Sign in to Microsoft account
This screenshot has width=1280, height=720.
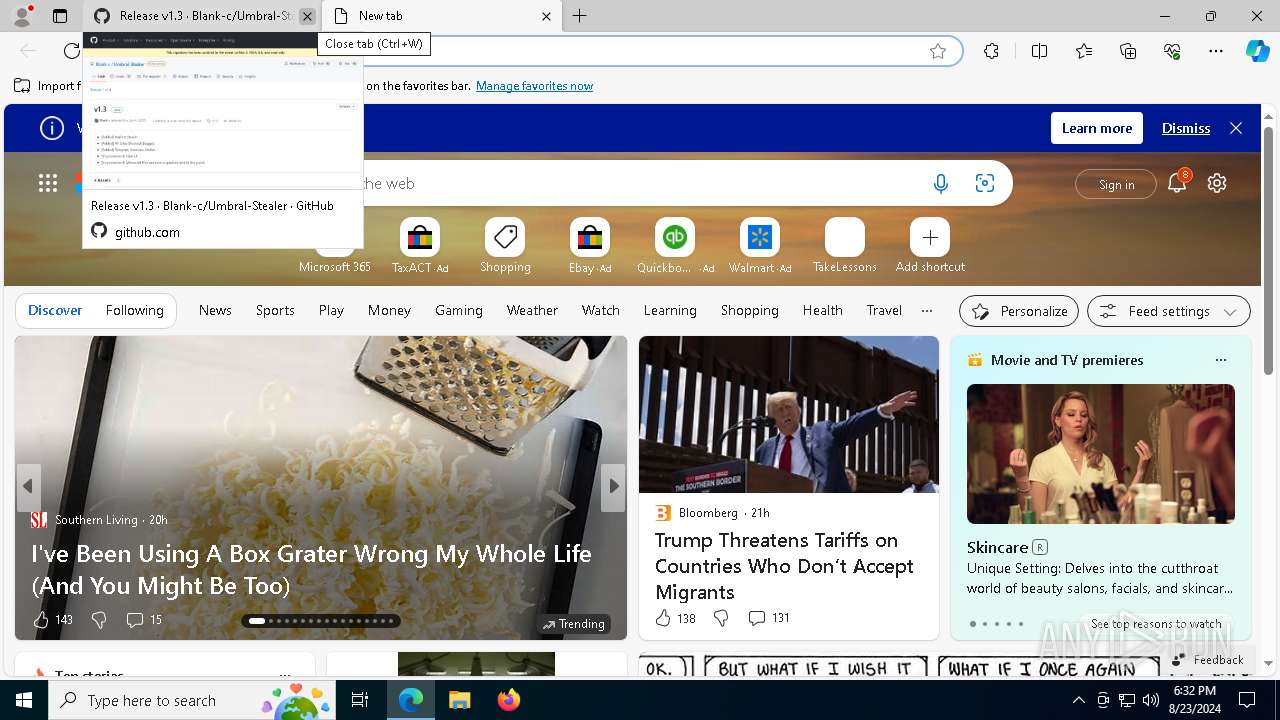(1117, 184)
